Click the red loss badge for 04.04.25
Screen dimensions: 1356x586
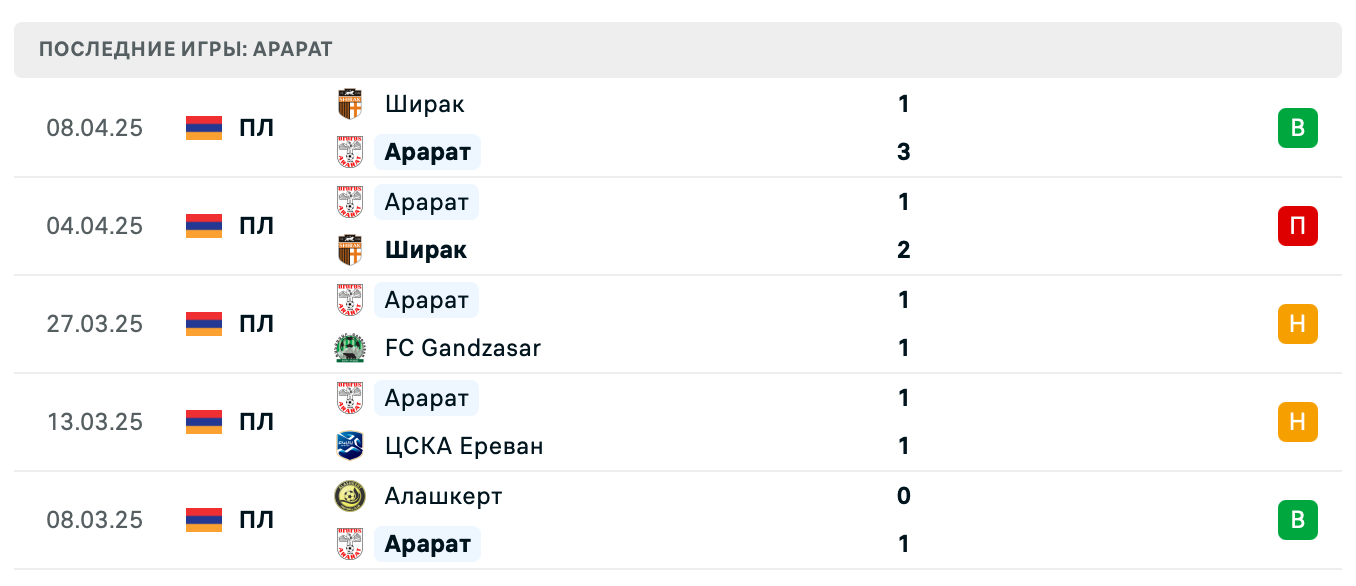1297,226
